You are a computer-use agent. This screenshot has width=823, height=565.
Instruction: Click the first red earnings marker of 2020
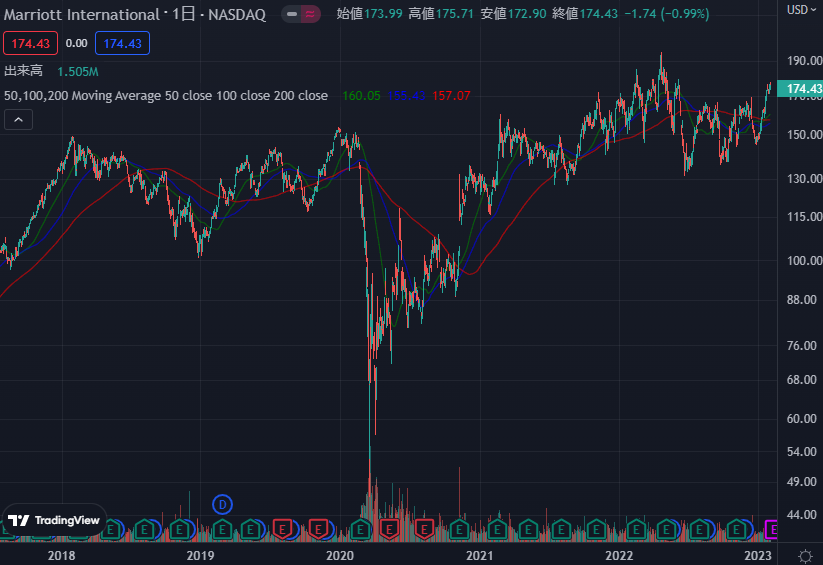point(389,529)
